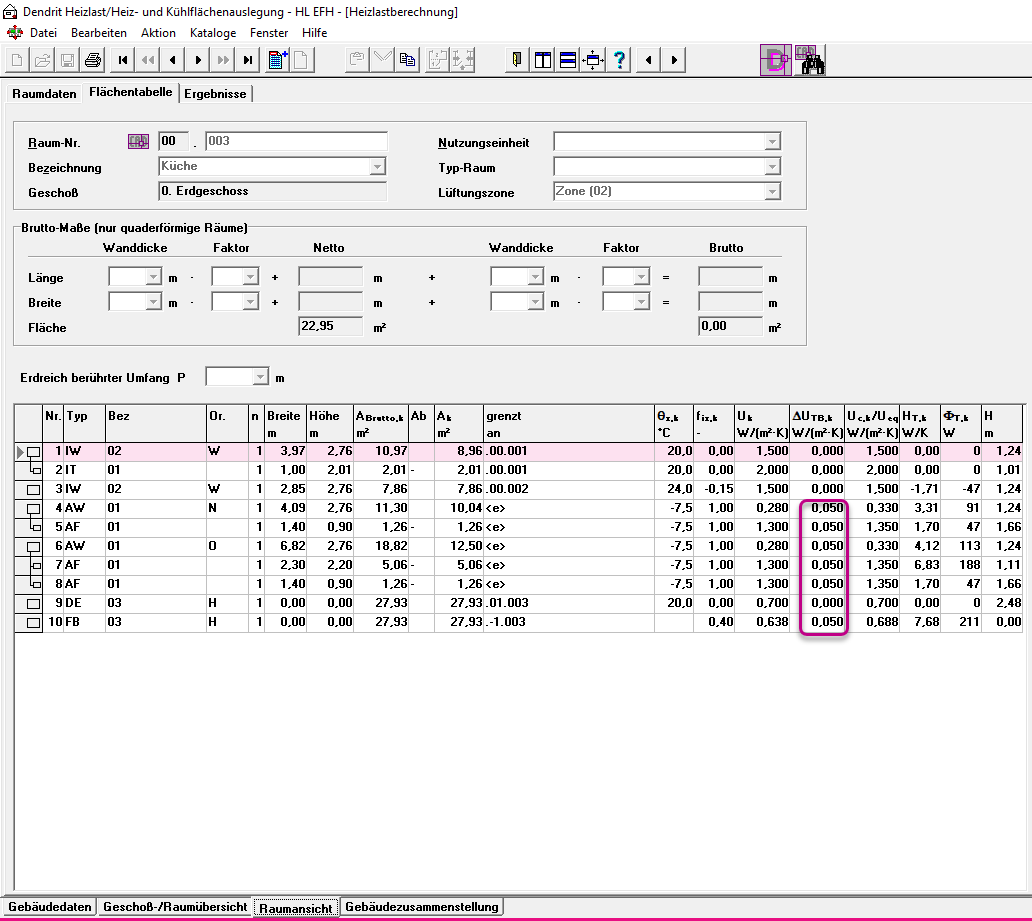Click the rewind double-arrow icon
The width and height of the screenshot is (1032, 921).
(147, 61)
